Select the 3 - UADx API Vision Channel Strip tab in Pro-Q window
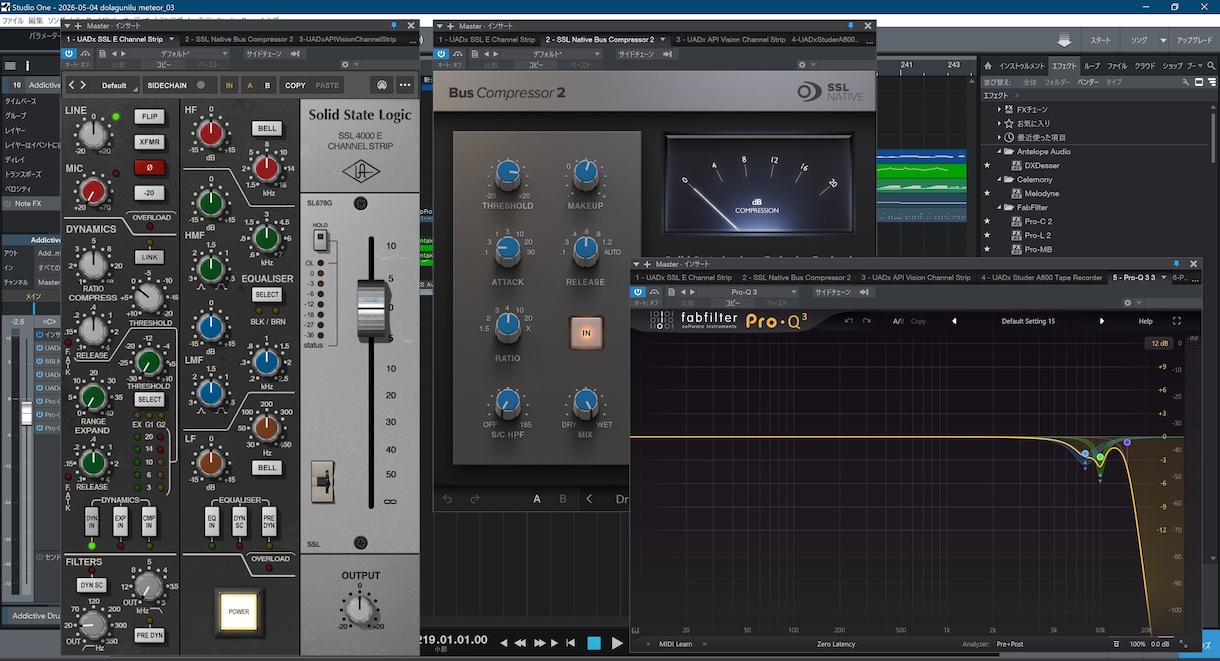 click(x=917, y=277)
